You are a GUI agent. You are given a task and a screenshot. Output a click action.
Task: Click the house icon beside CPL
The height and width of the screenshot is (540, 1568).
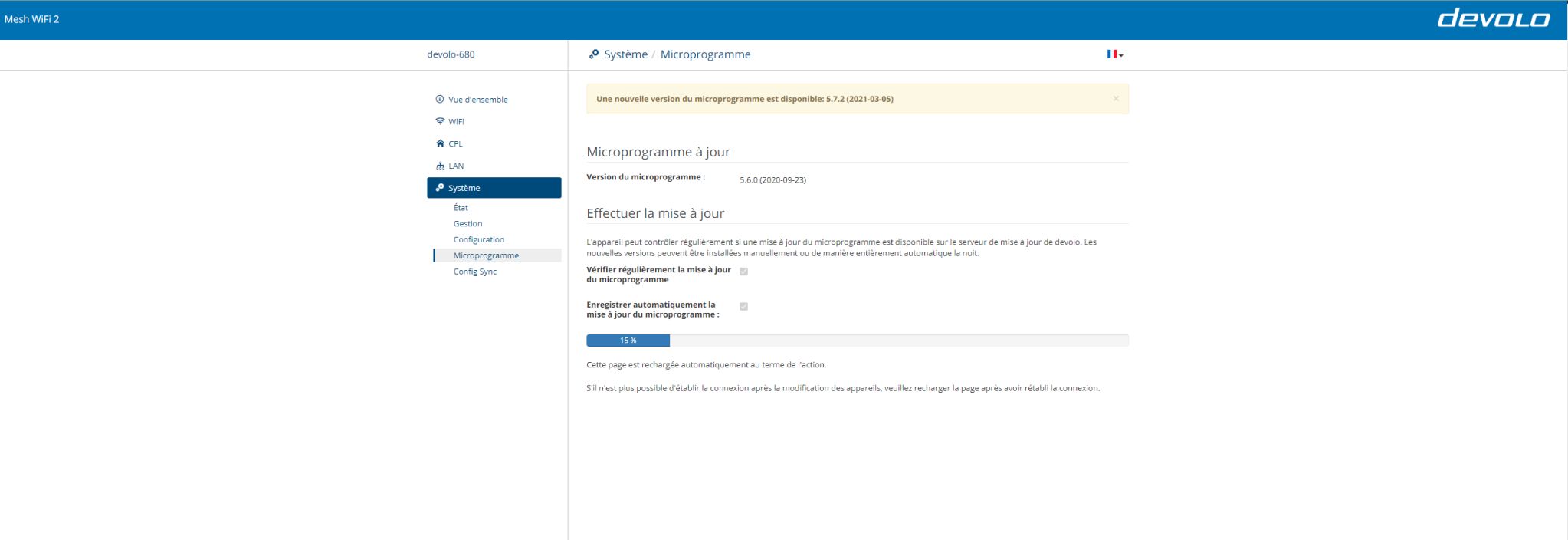[x=440, y=143]
